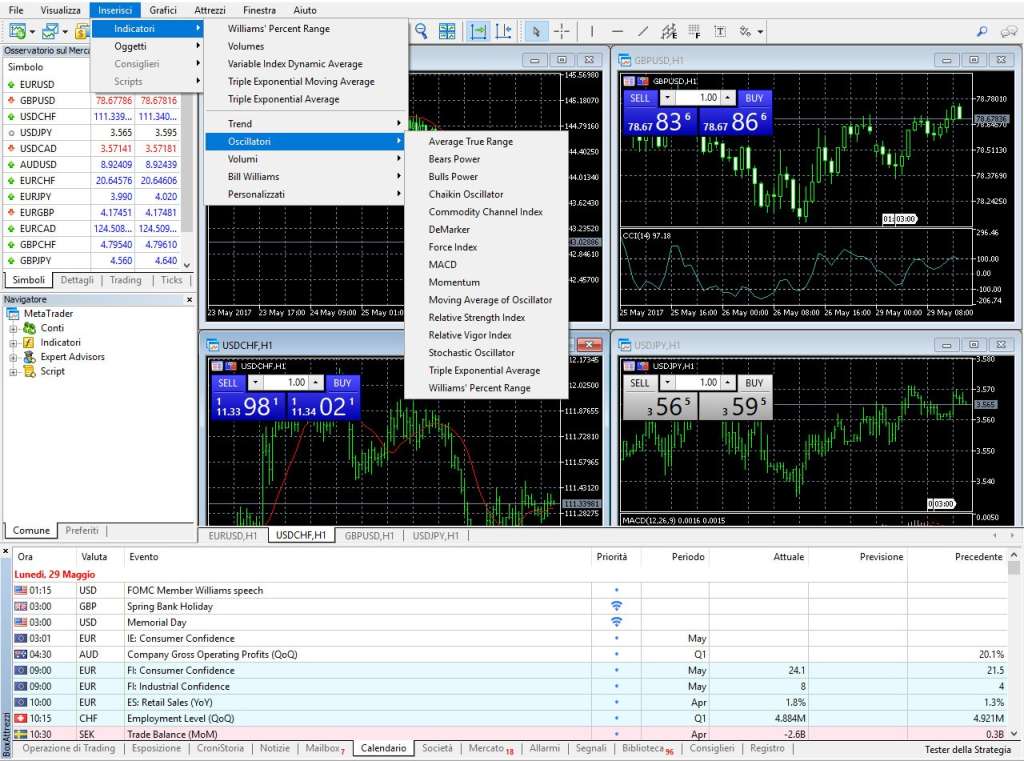Expand the Indicatori node in Navigator

[13, 343]
